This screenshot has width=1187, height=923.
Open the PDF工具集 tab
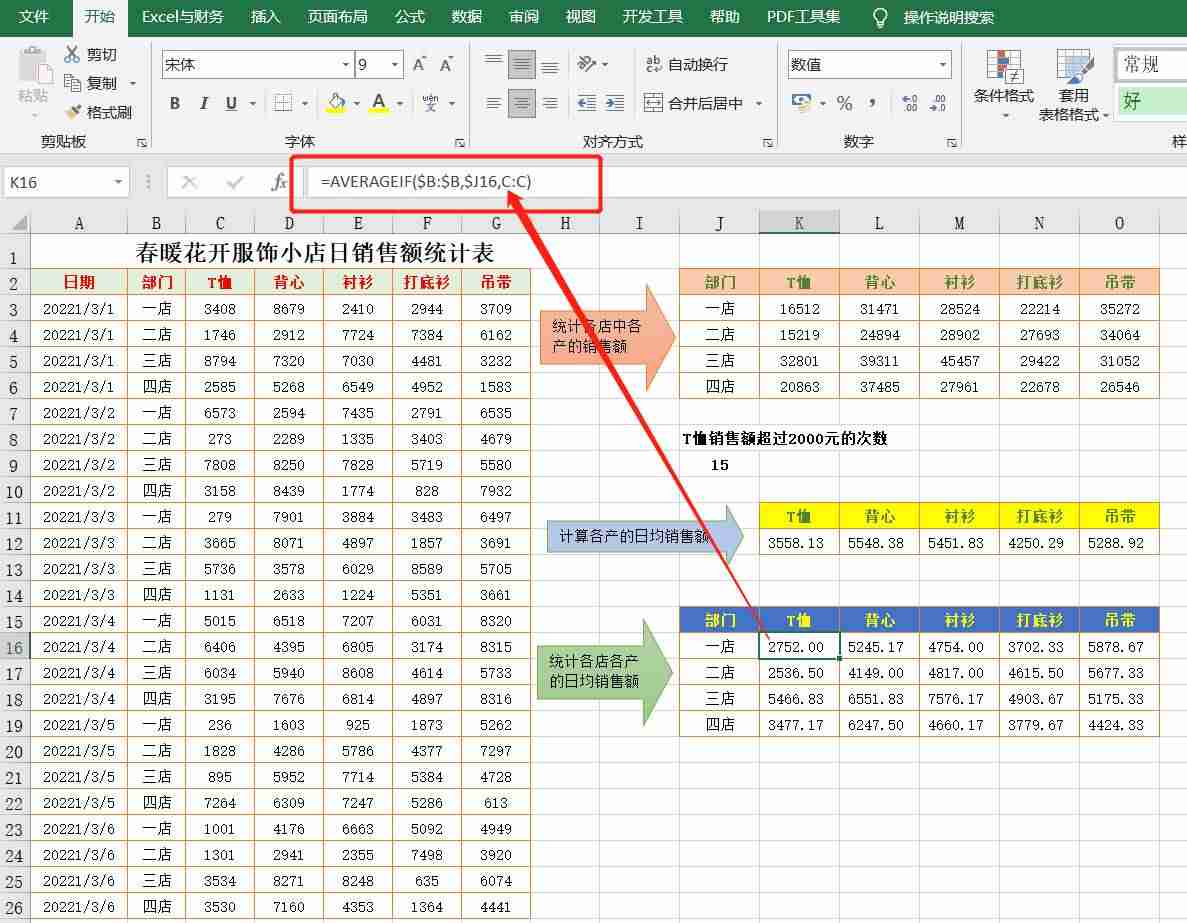coord(803,17)
